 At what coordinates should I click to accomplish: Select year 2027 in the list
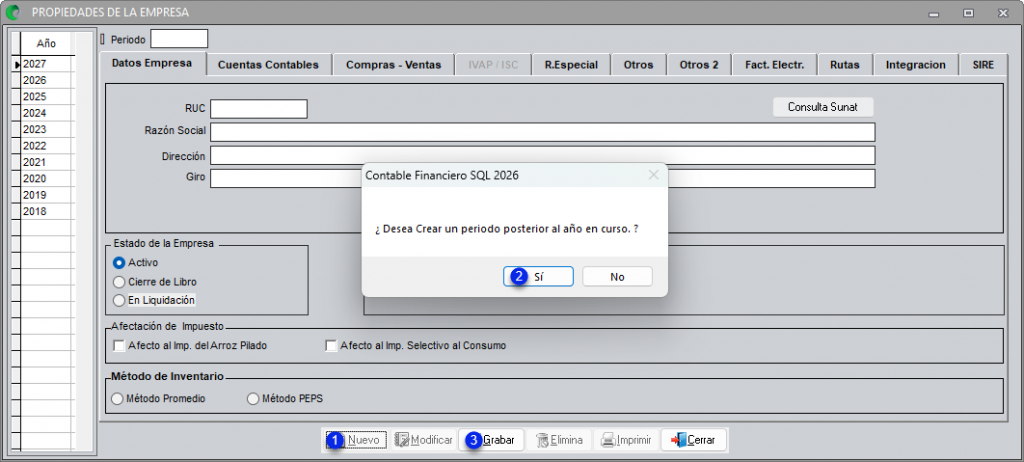(x=47, y=64)
